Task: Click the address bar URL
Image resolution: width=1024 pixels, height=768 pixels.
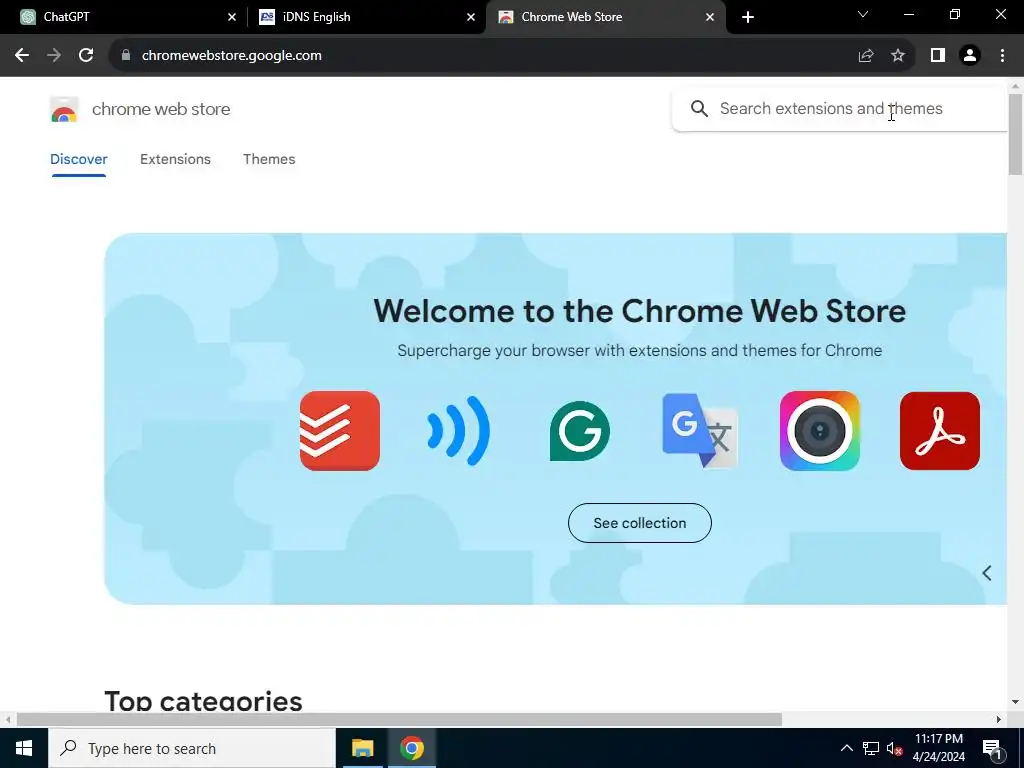Action: click(231, 56)
